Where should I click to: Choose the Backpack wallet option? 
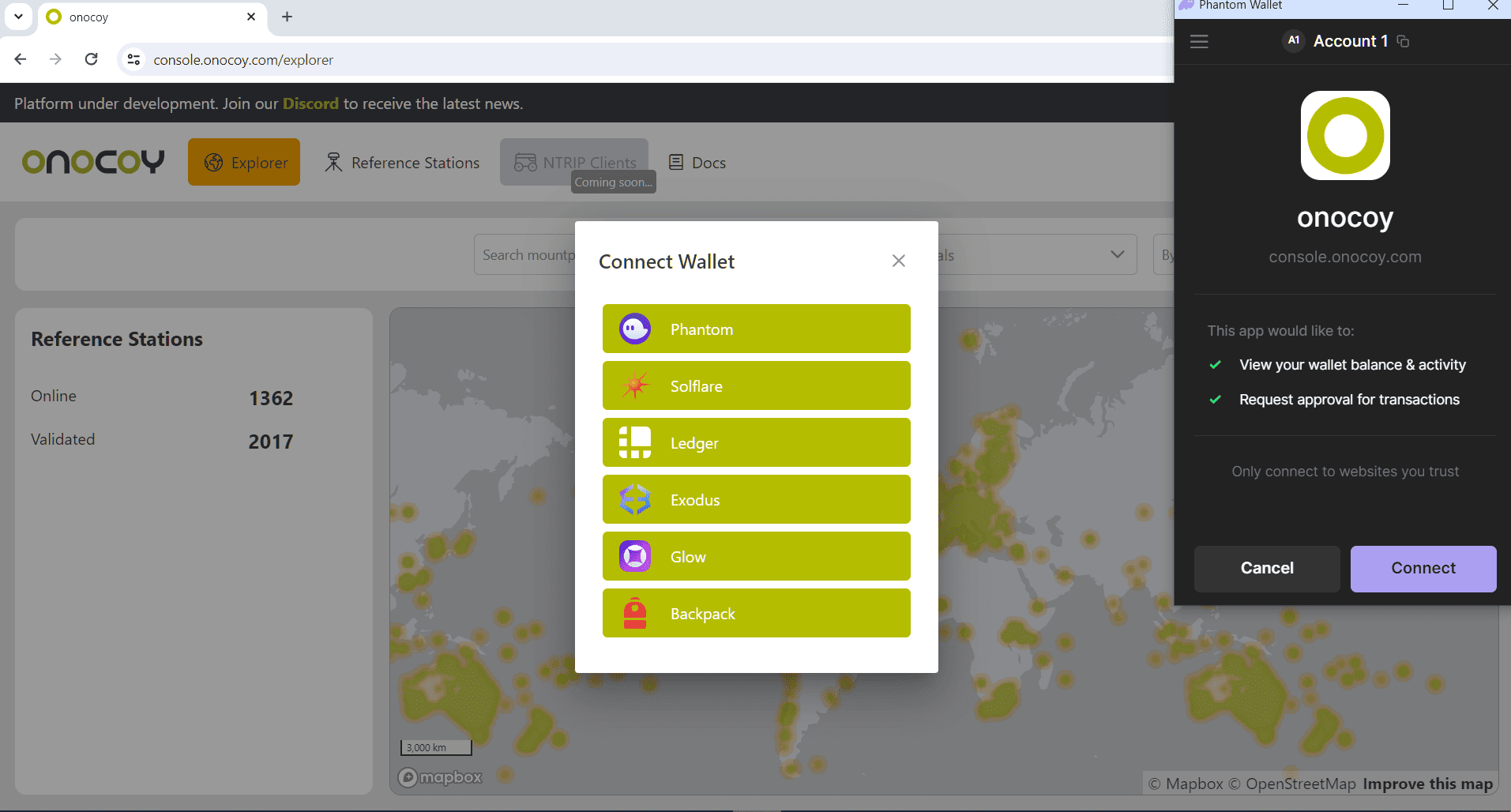pyautogui.click(x=756, y=613)
